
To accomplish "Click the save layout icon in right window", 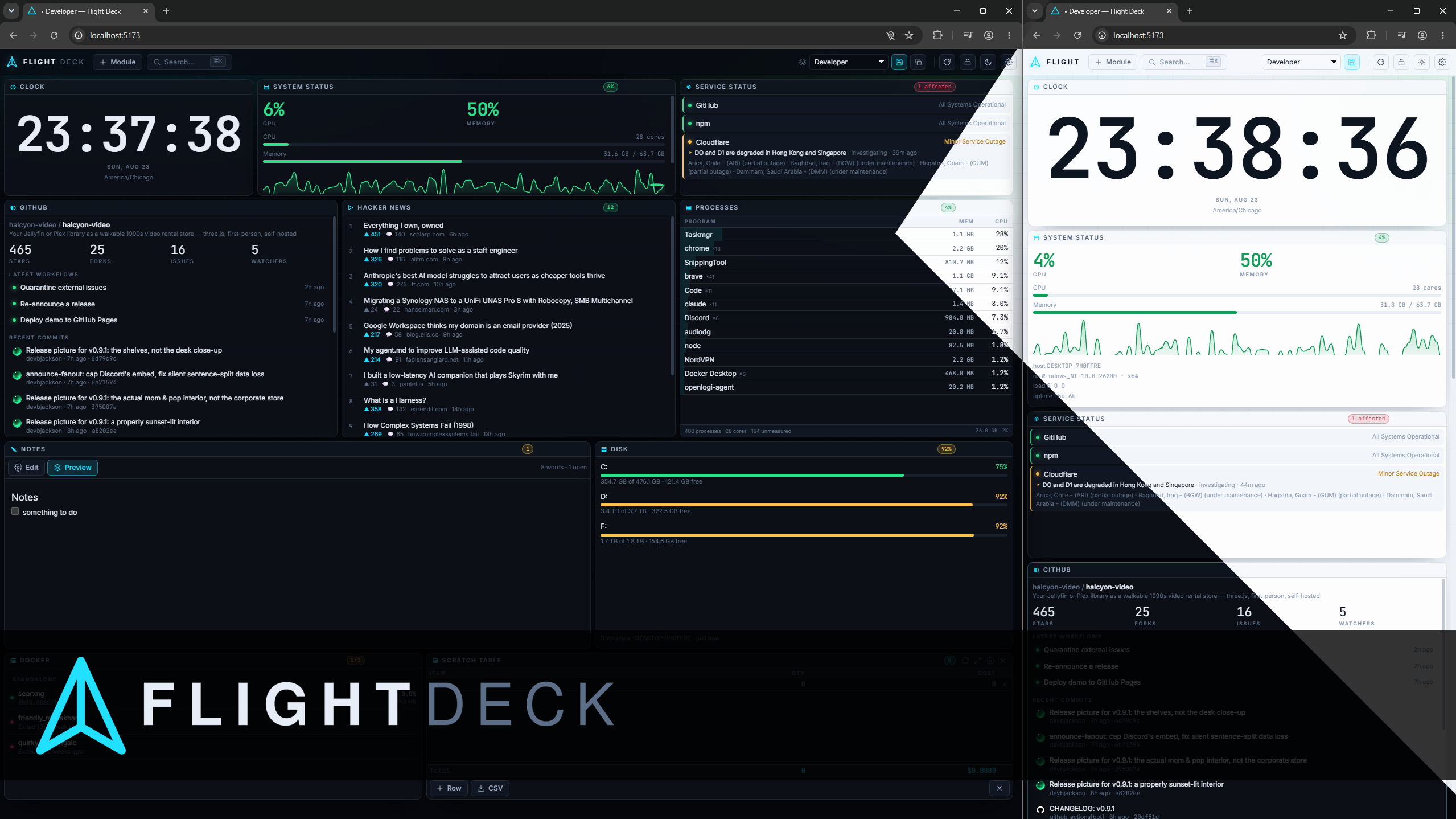I will click(x=1352, y=62).
